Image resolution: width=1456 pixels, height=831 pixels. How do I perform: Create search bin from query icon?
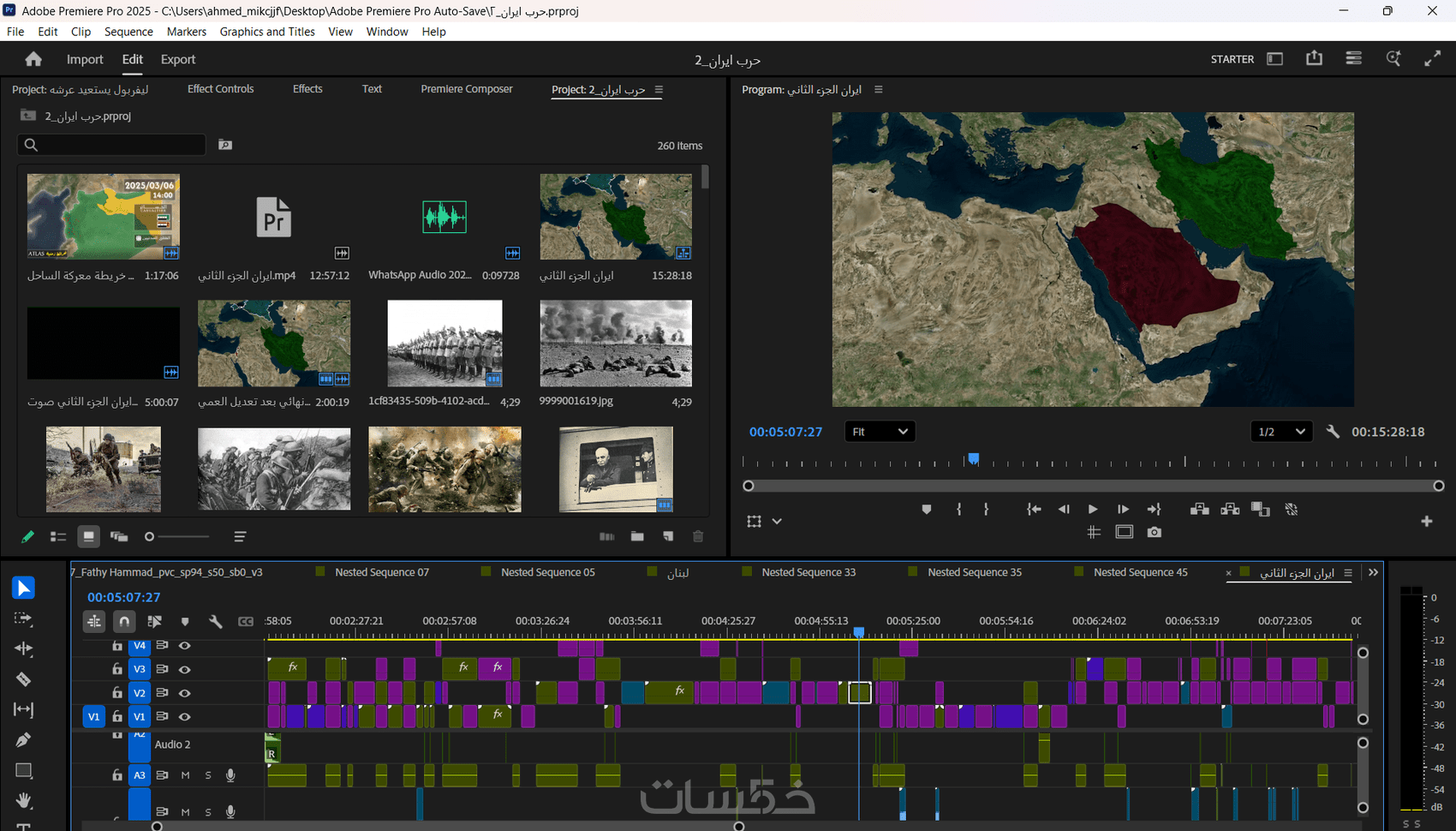tap(225, 145)
